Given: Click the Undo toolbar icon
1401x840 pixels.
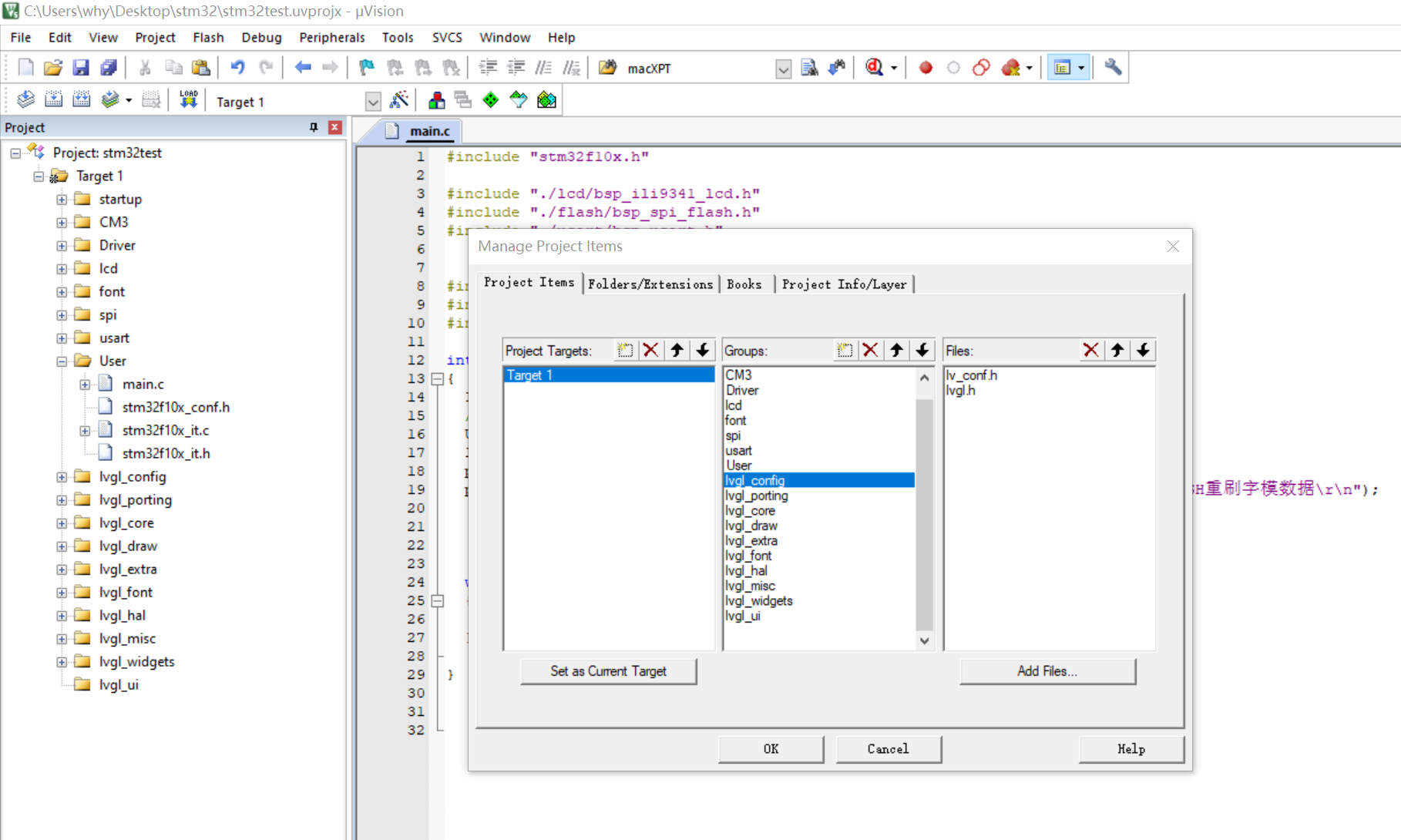Looking at the screenshot, I should click(237, 68).
